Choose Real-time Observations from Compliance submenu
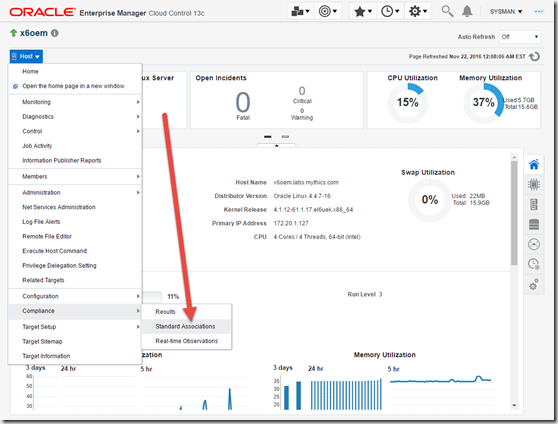The image size is (558, 424). [x=186, y=341]
